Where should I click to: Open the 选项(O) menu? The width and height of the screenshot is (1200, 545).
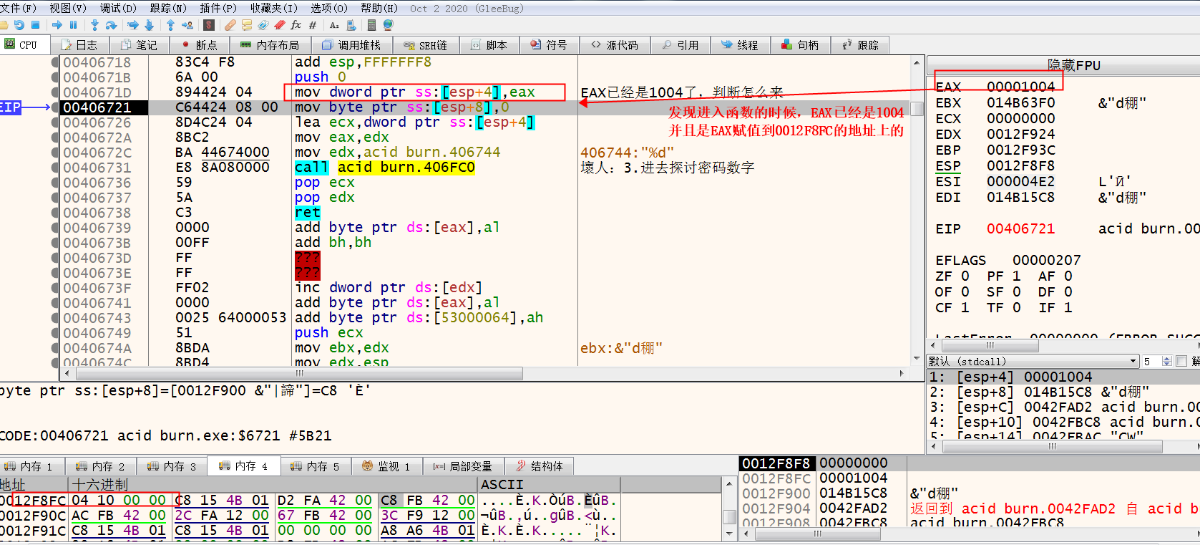[x=330, y=7]
